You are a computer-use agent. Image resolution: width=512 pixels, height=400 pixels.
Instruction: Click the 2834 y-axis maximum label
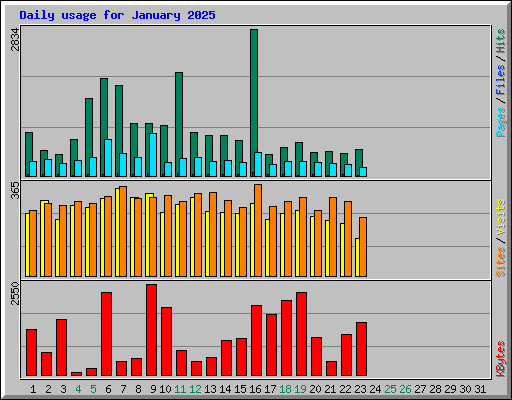pyautogui.click(x=15, y=40)
